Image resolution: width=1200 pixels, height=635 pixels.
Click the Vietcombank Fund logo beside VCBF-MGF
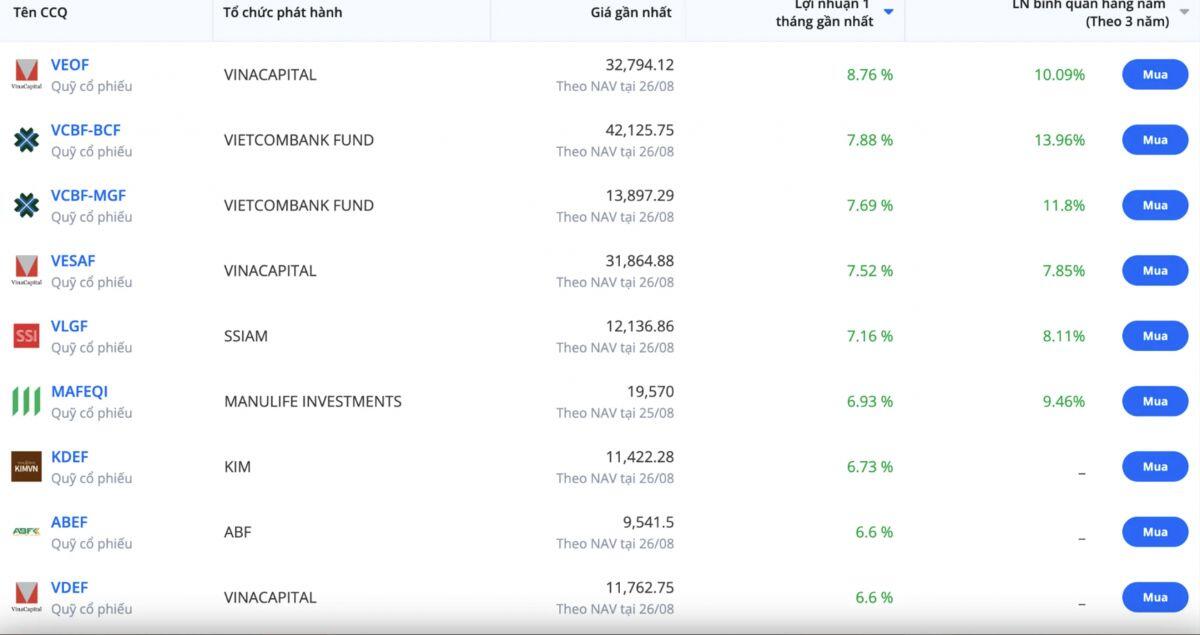tap(26, 205)
